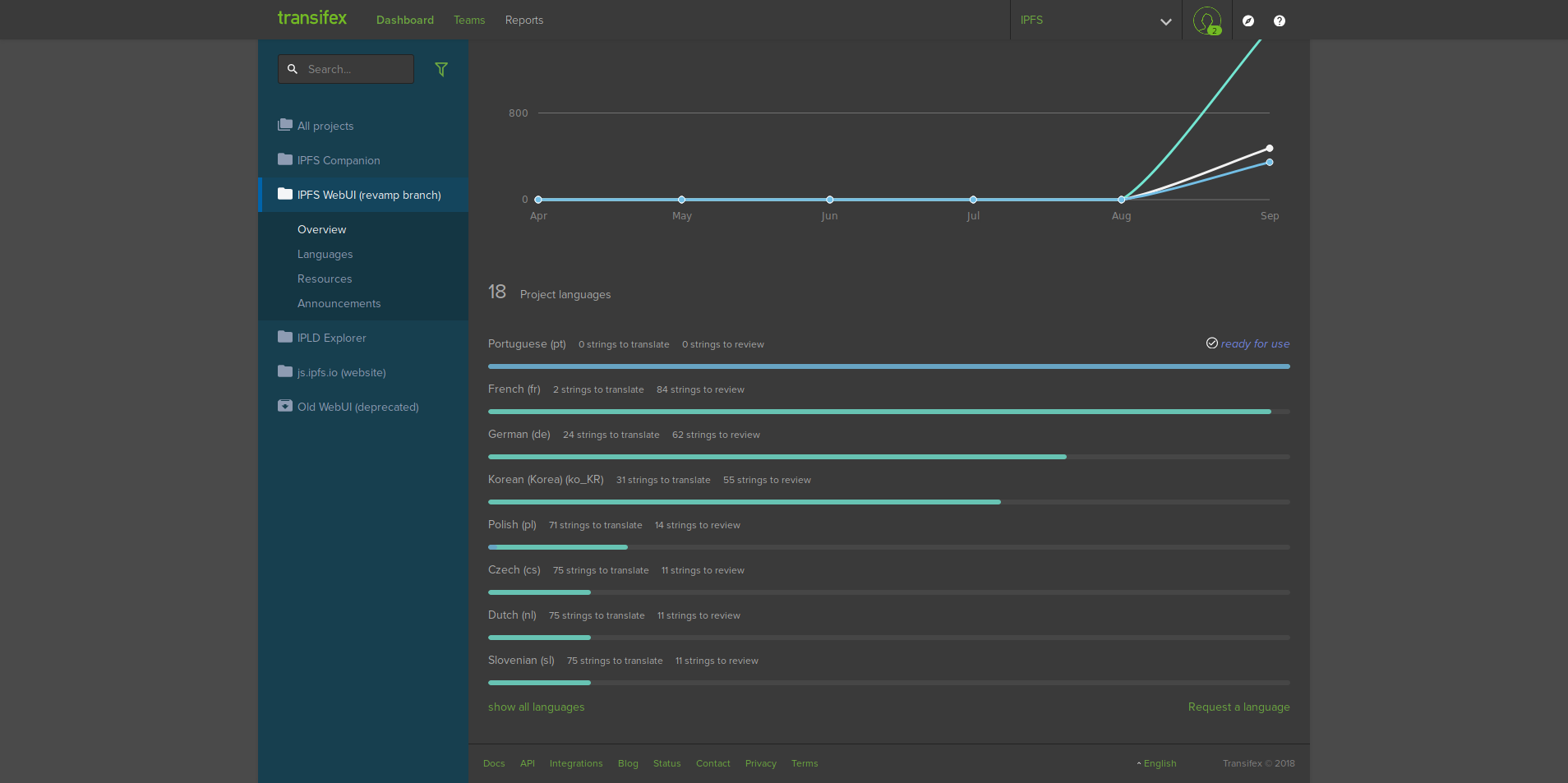The width and height of the screenshot is (1568, 783).
Task: Click the Slovenian (sl) language name
Action: point(521,660)
